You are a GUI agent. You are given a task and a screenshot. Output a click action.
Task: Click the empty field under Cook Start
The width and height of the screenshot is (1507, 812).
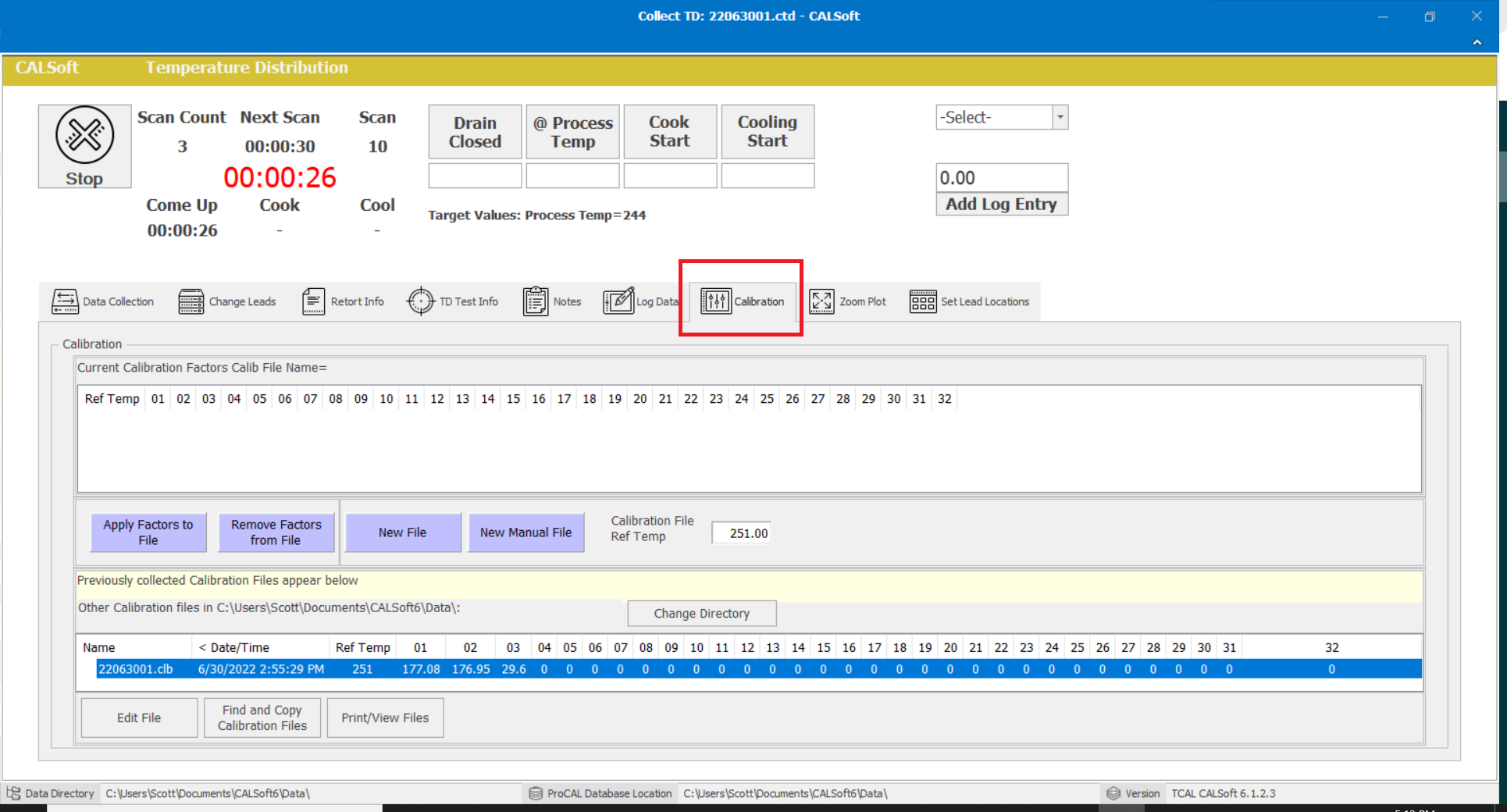[670, 176]
